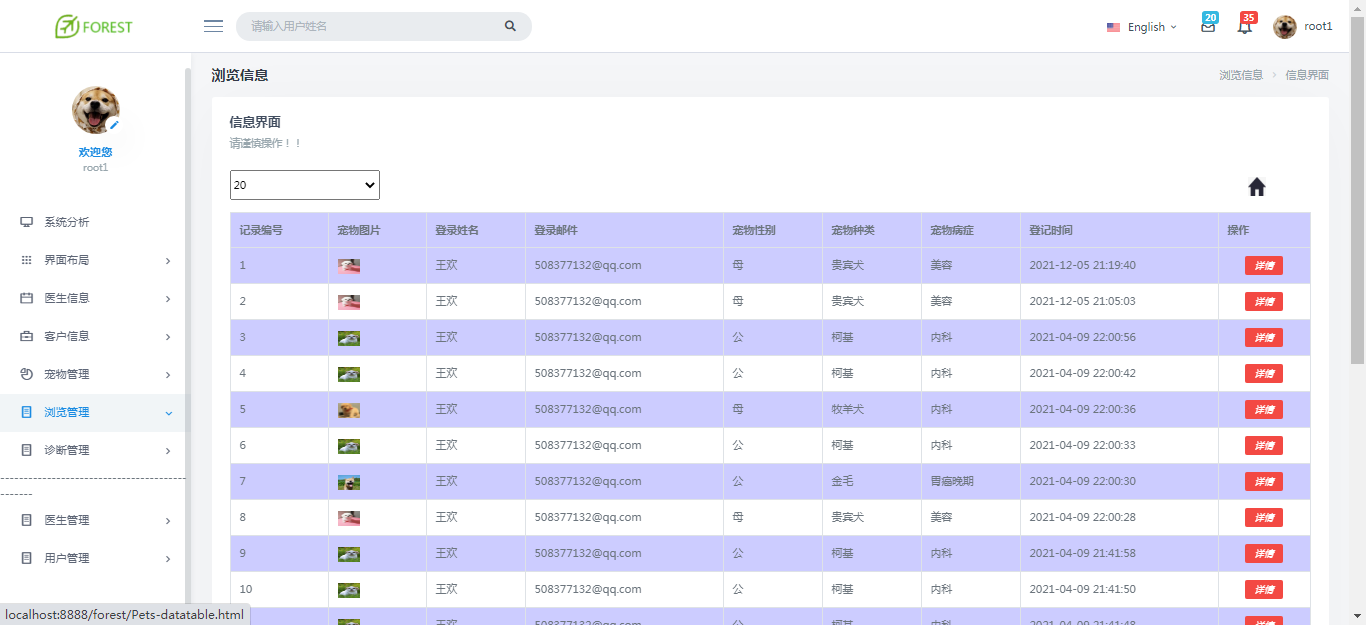Expand the 界面布局 sidebar menu
Screen dimensions: 1366x625
pos(95,260)
